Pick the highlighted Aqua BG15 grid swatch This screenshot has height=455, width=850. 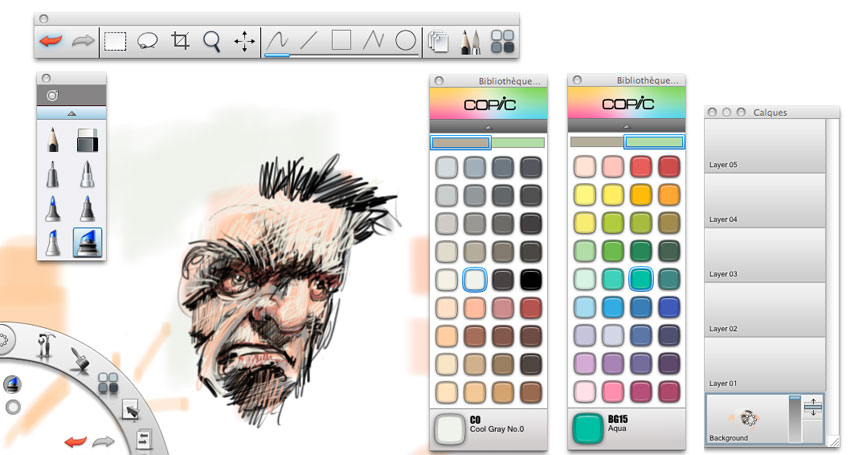[x=641, y=279]
